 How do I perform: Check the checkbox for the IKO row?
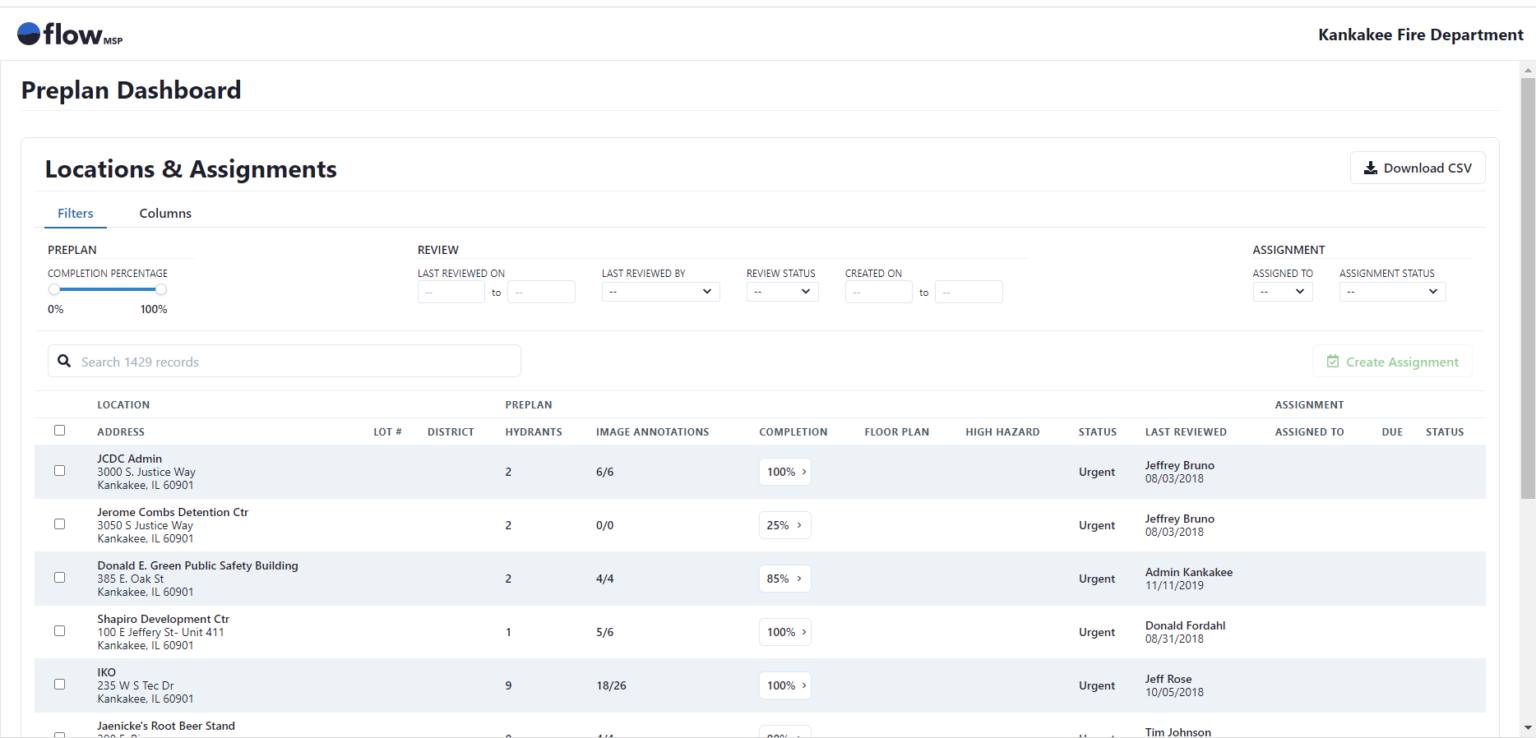pos(59,684)
